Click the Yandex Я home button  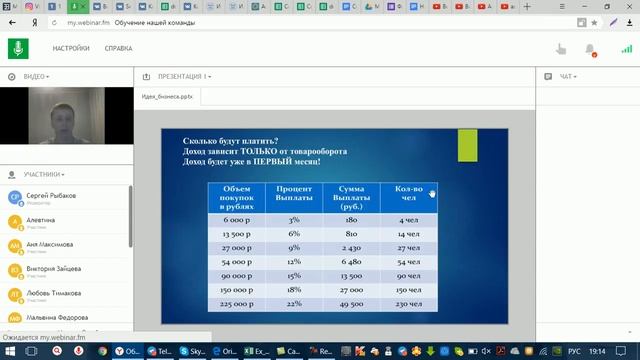click(35, 23)
